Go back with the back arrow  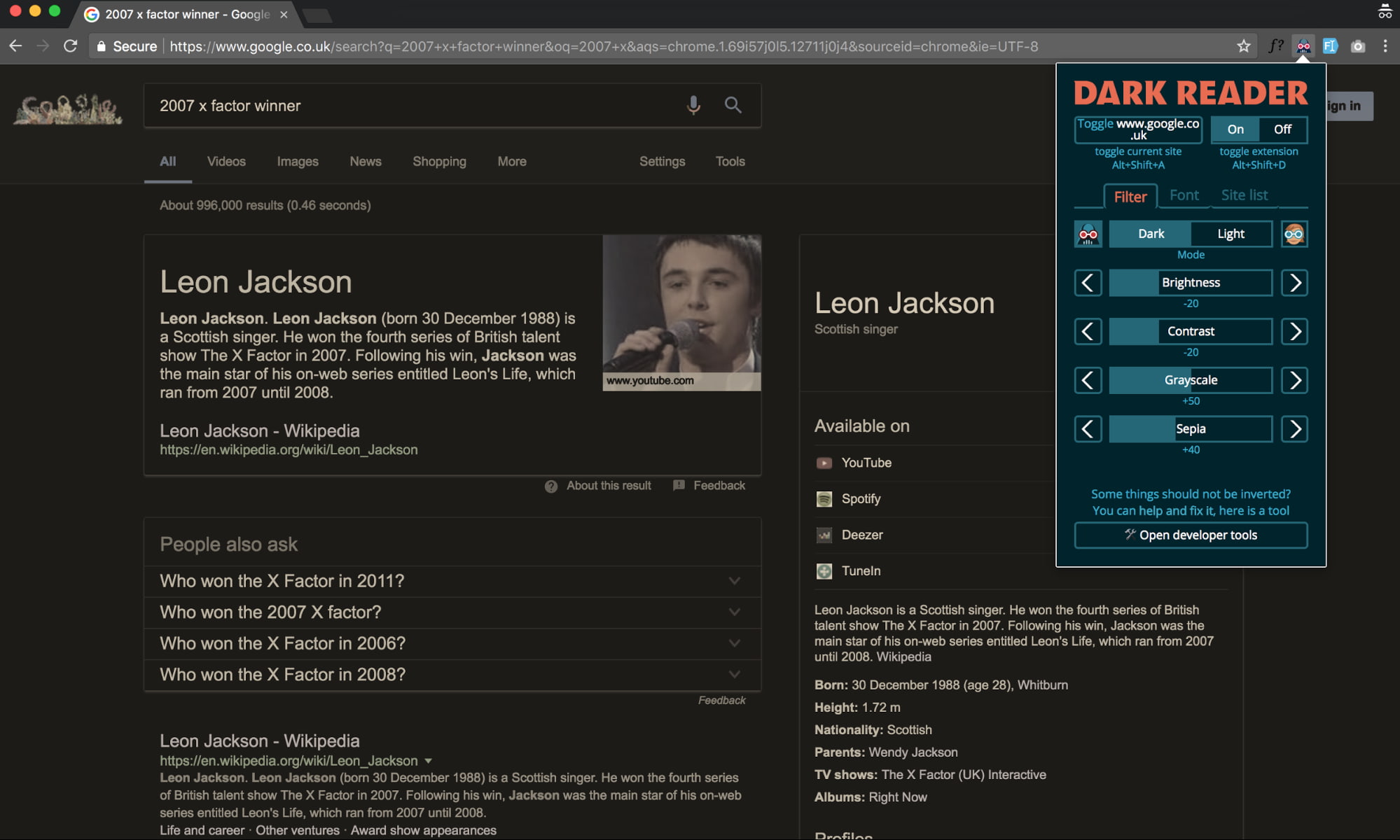coord(15,46)
